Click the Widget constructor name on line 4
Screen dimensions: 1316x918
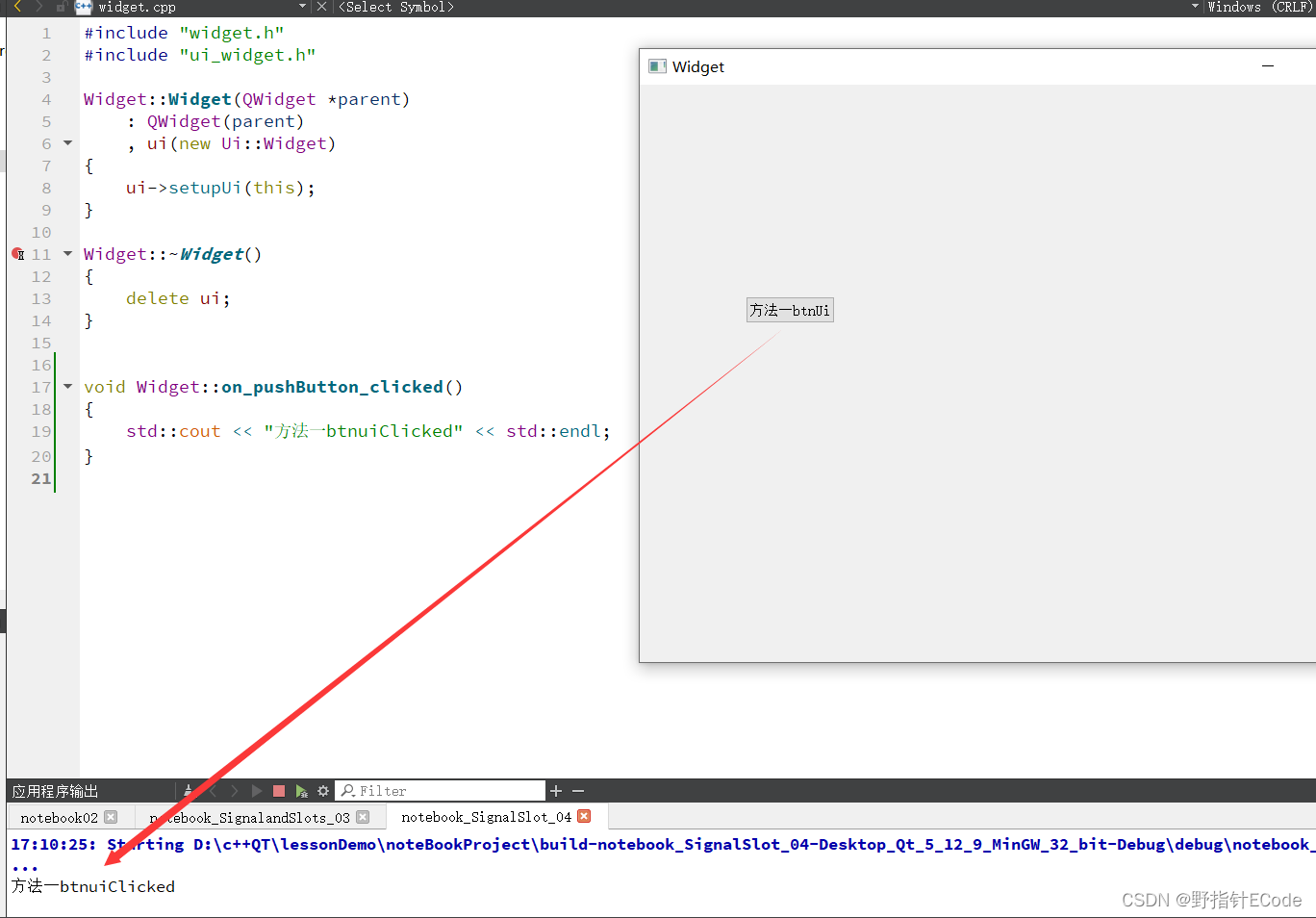[x=200, y=99]
